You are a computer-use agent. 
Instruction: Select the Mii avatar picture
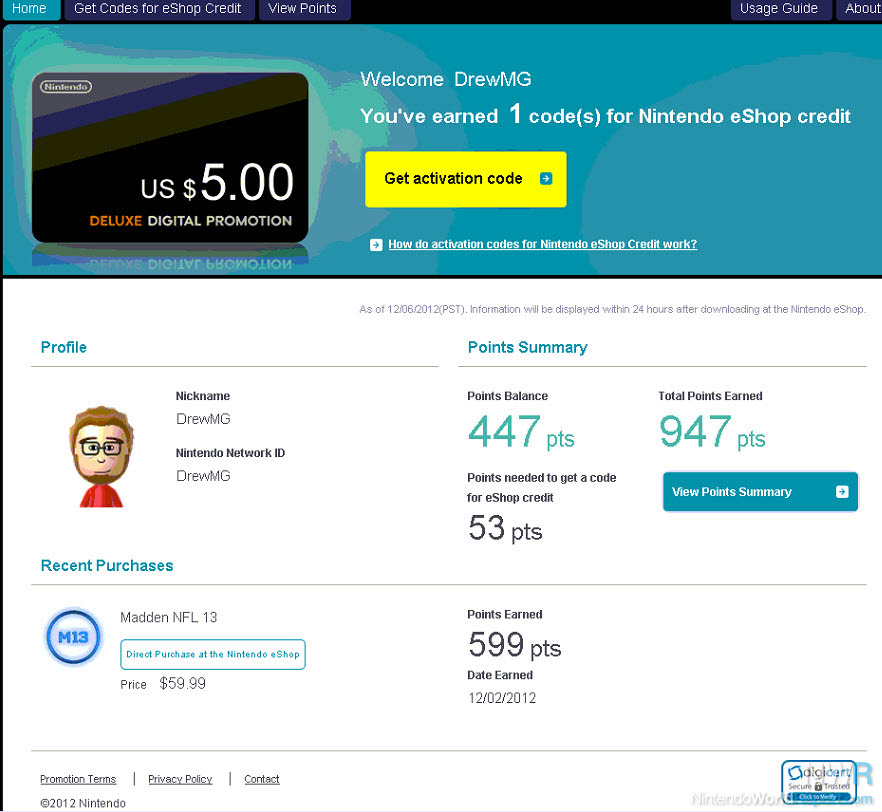101,457
